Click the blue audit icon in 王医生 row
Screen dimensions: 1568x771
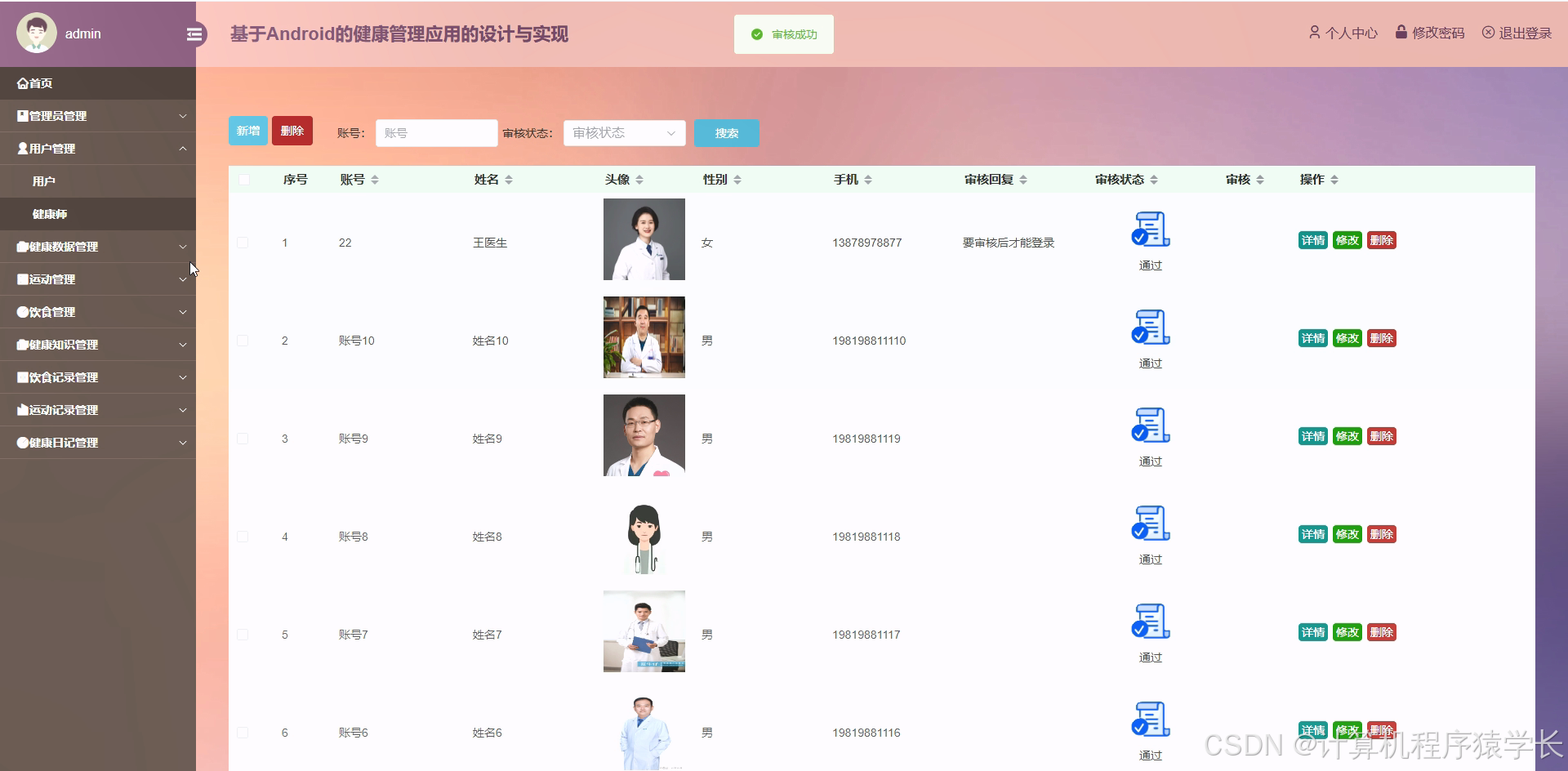[x=1150, y=230]
